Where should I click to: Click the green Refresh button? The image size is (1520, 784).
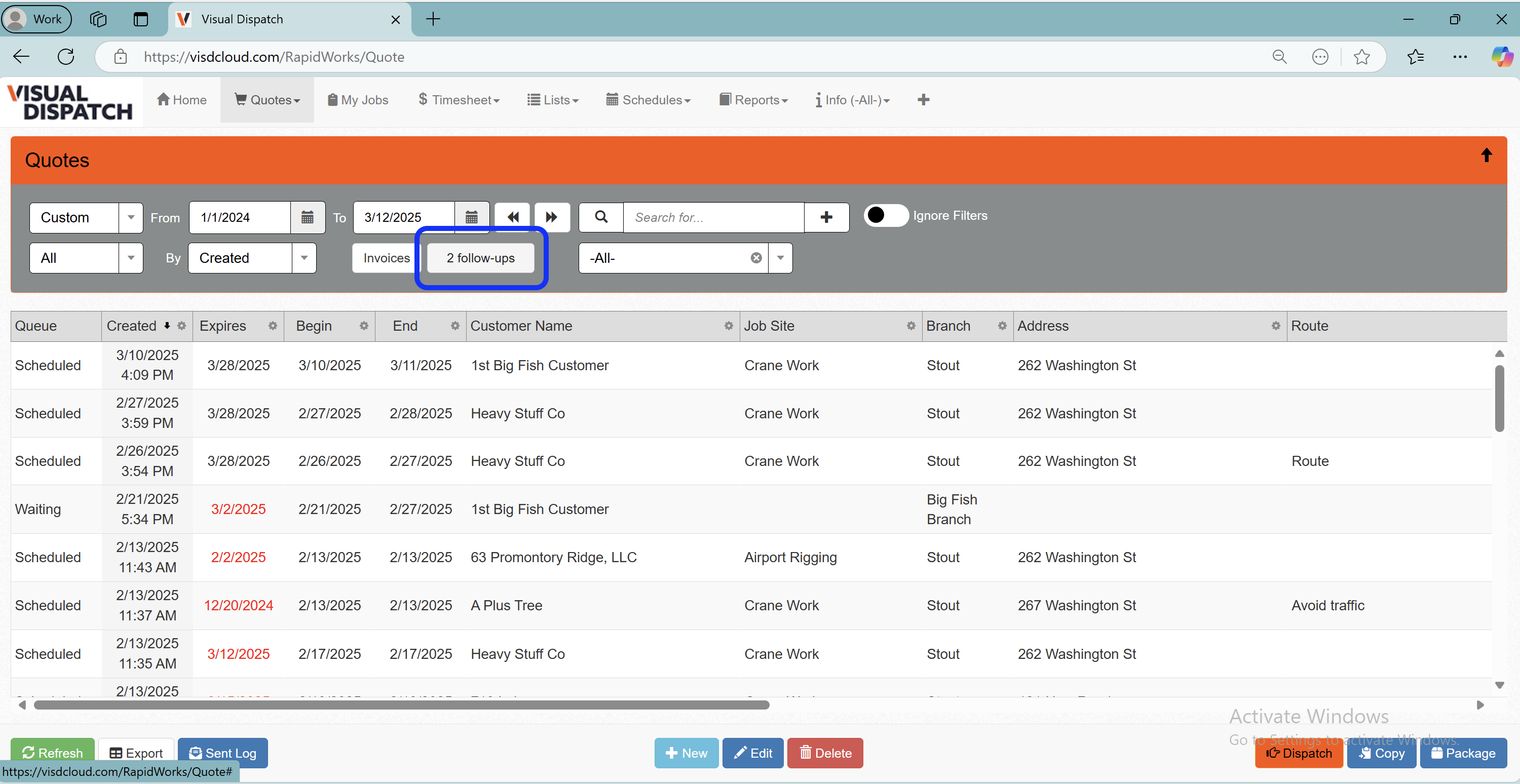tap(53, 753)
